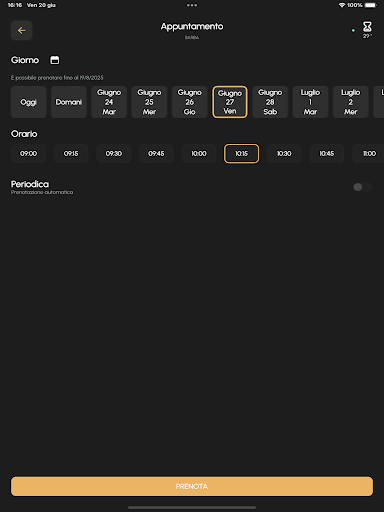Select Oggi as the day
Screen dimensions: 384x512
28,102
